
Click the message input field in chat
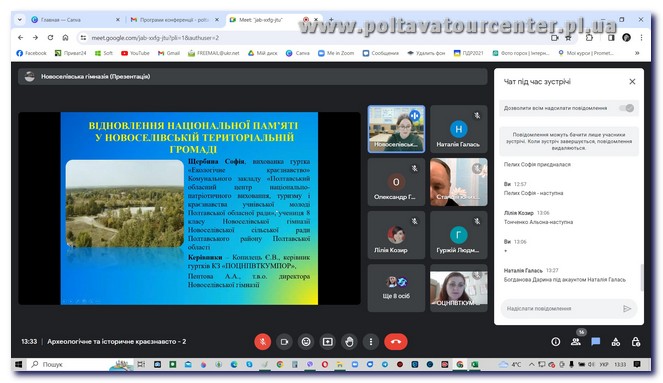click(x=563, y=309)
